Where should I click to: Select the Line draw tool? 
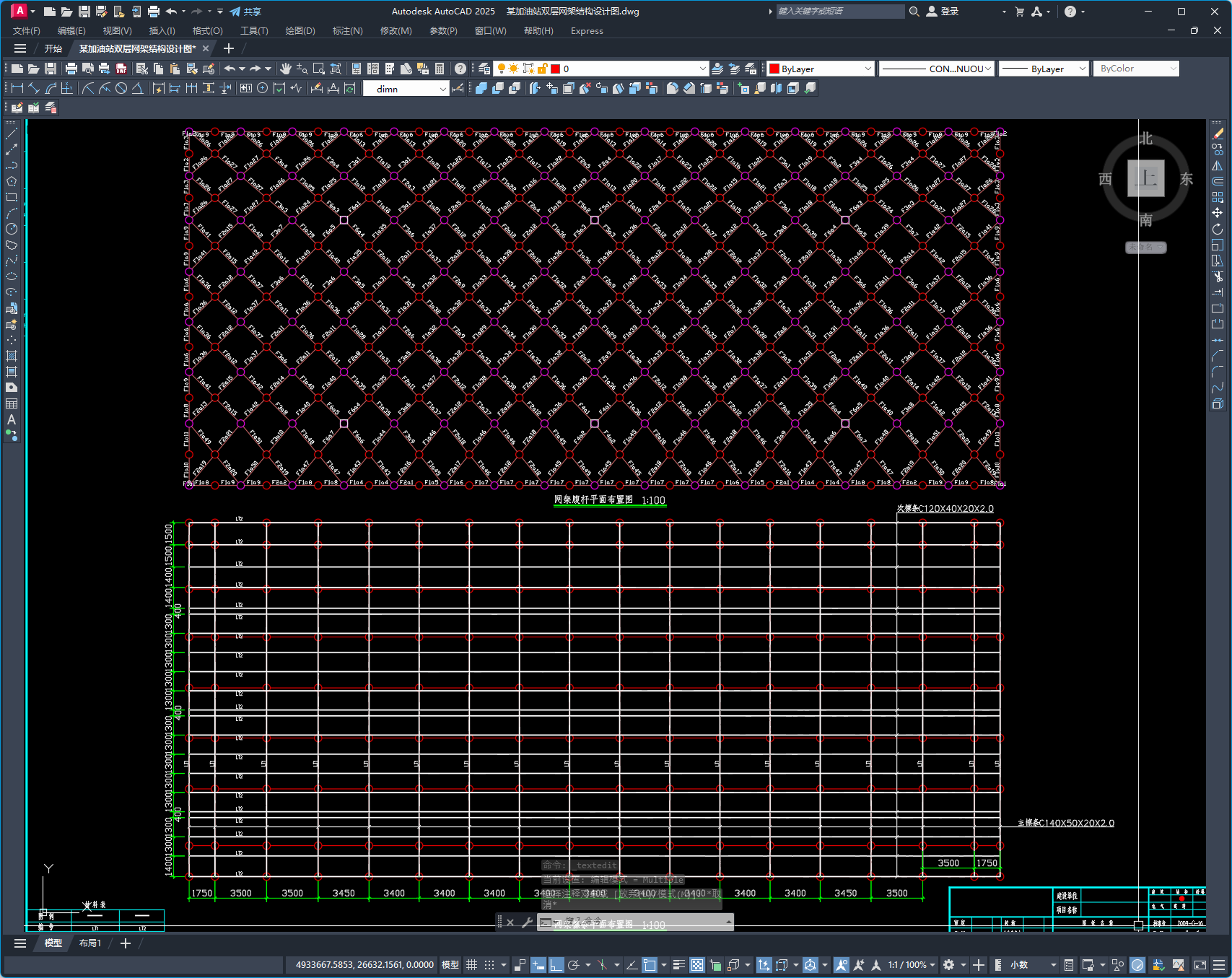click(12, 134)
